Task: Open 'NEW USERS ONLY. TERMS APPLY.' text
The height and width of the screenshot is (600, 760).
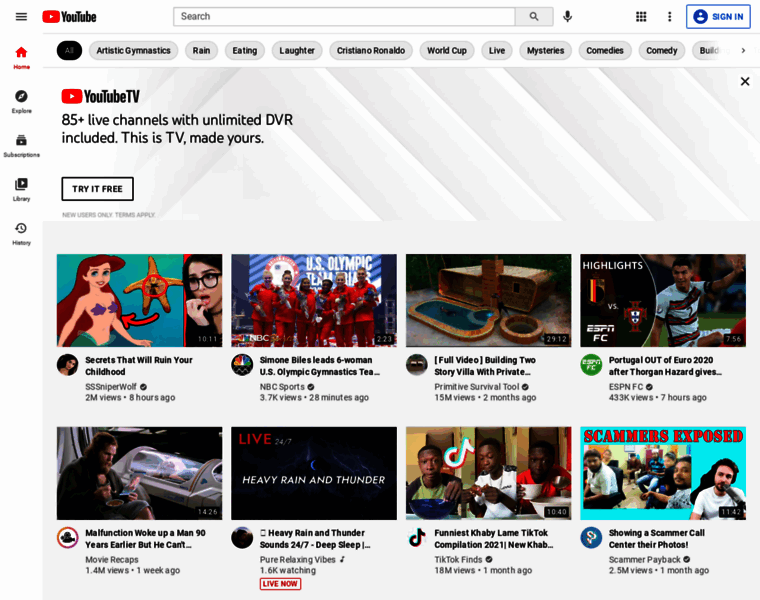Action: (109, 215)
